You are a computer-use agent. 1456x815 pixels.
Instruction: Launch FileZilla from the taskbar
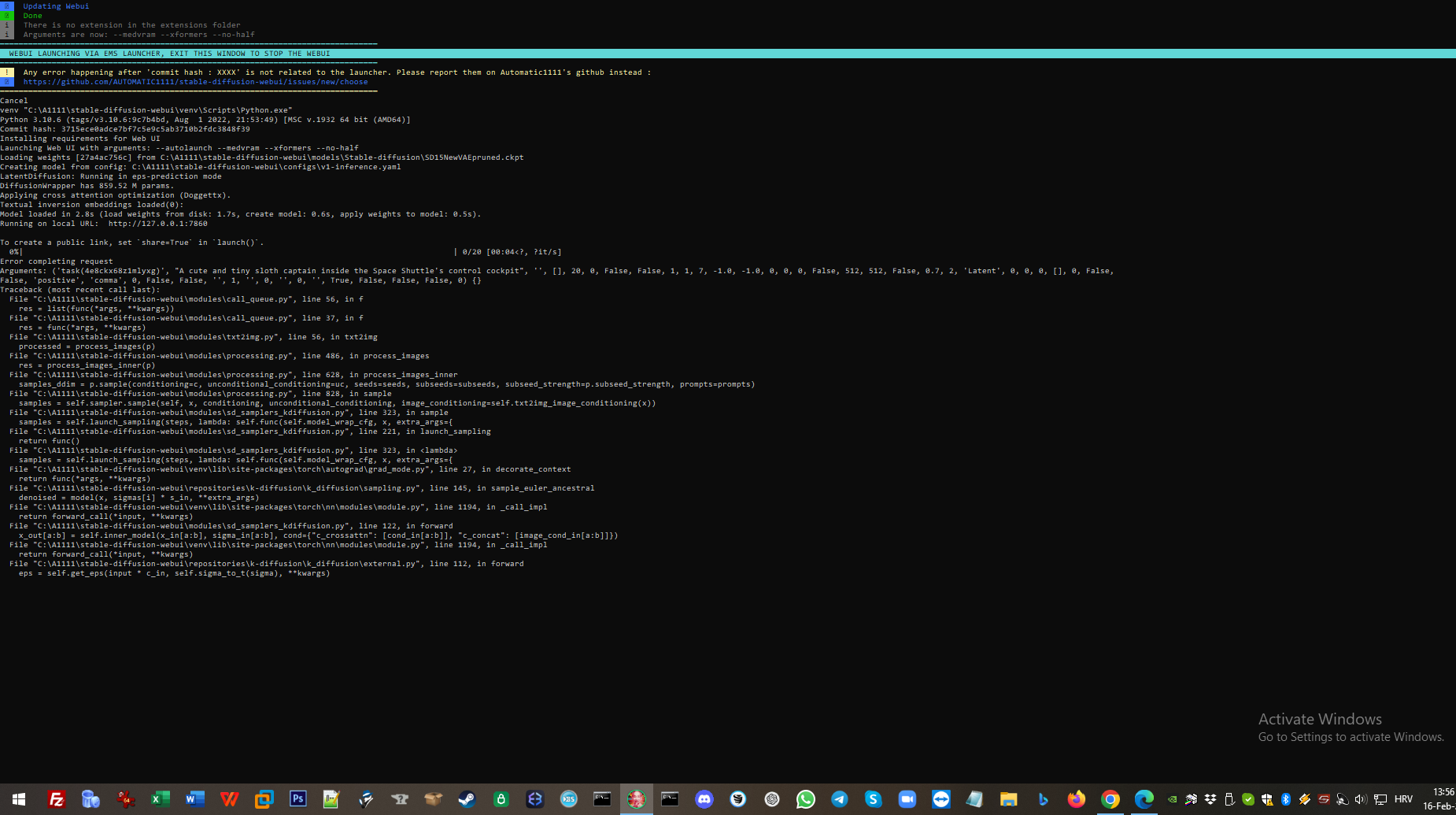57,799
